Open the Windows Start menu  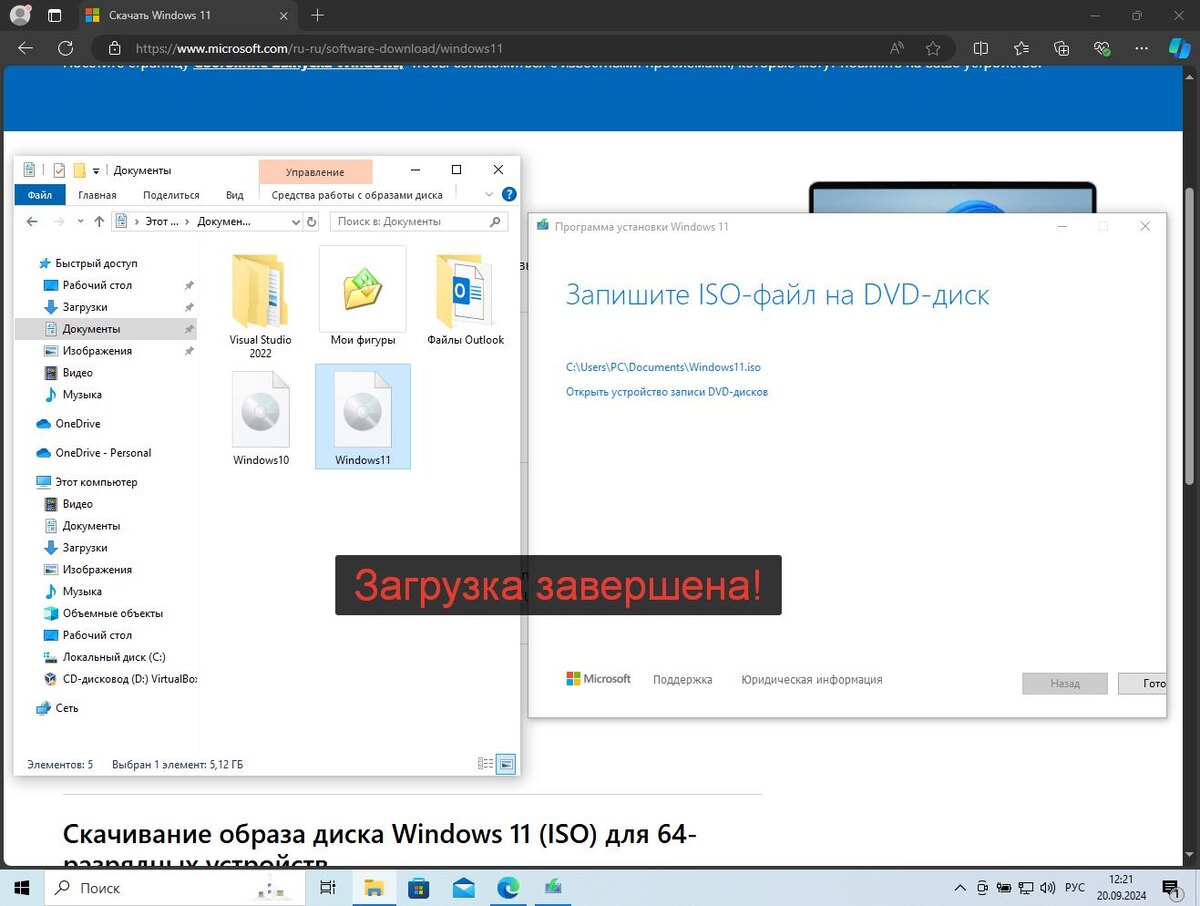point(22,887)
